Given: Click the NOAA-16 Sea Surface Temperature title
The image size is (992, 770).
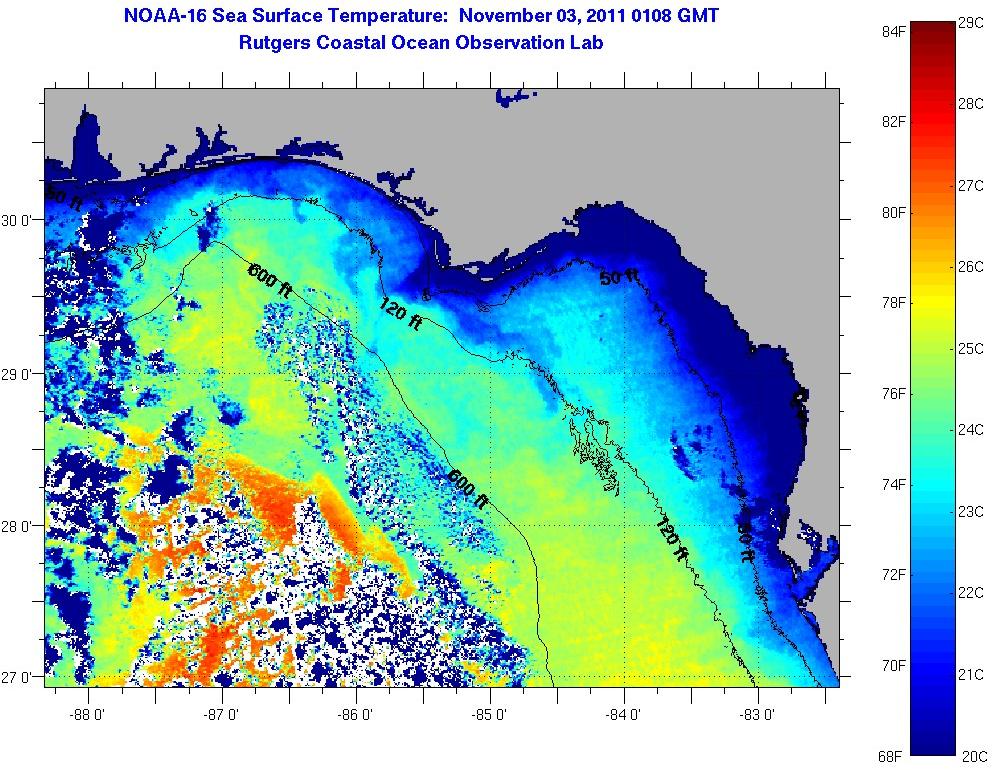Looking at the screenshot, I should coord(421,15).
